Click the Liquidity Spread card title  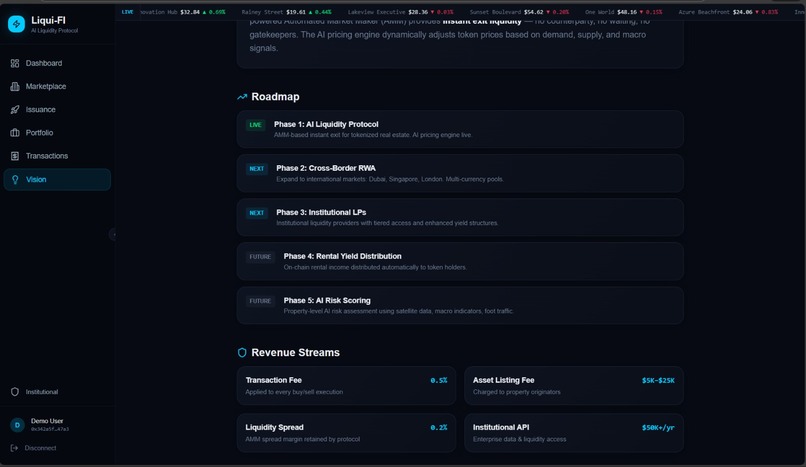274,427
